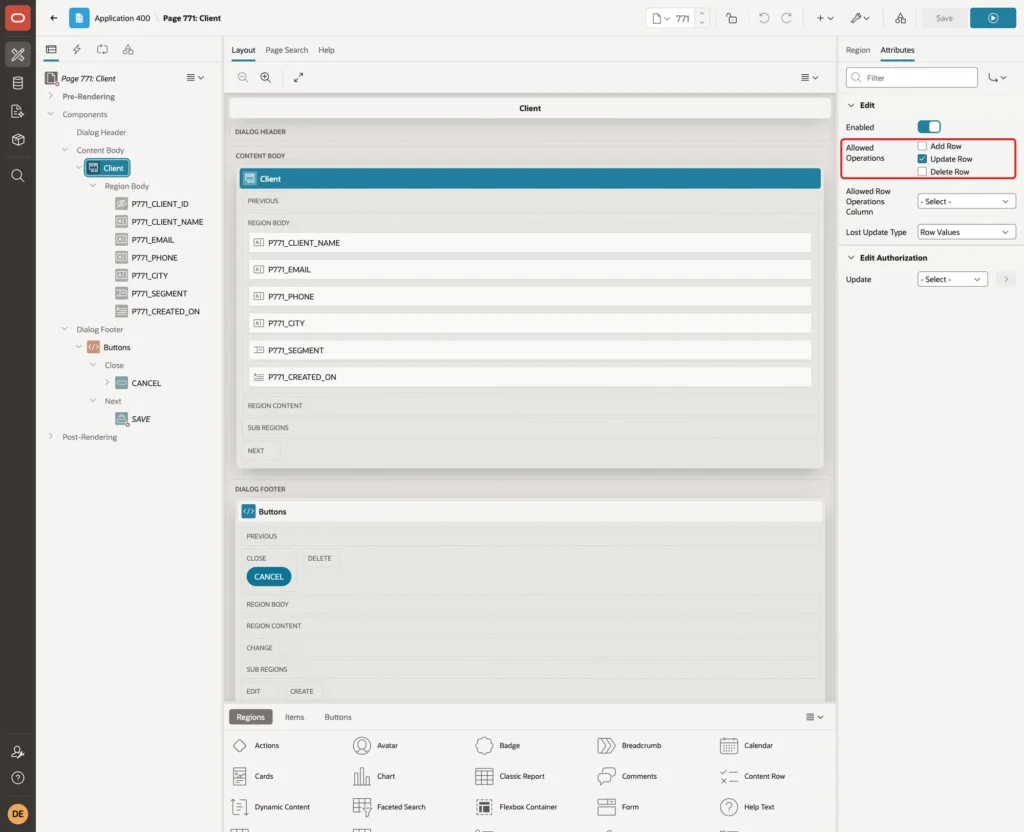This screenshot has height=832, width=1024.
Task: Uncheck the Update Row checkbox
Action: 922,159
